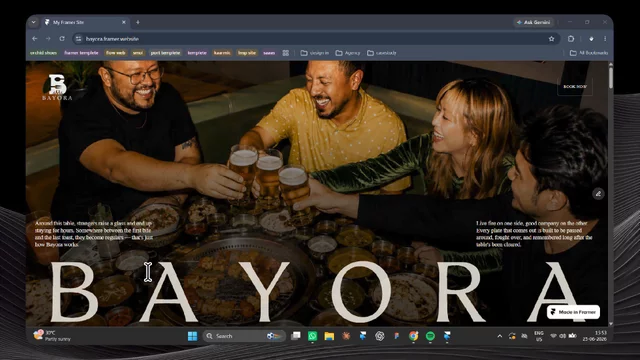The image size is (640, 360).
Task: Expand the Agency bookmarks folder
Action: (348, 53)
